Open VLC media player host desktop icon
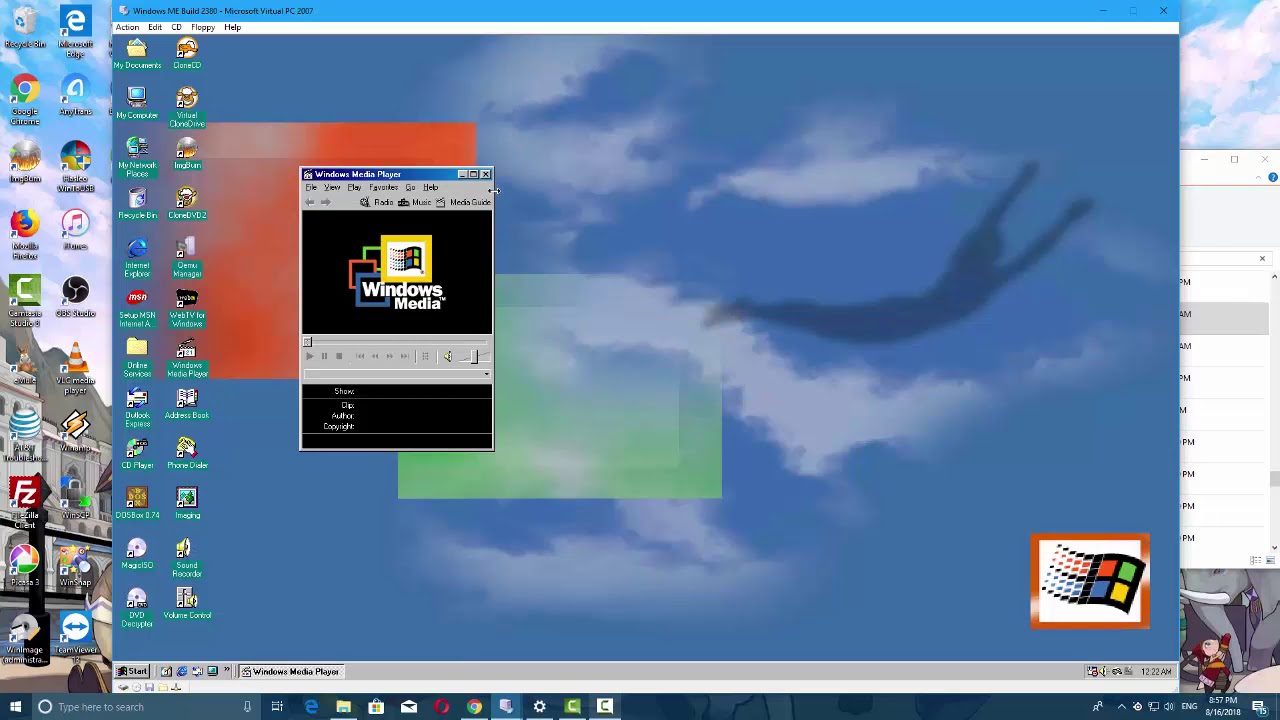 [76, 369]
